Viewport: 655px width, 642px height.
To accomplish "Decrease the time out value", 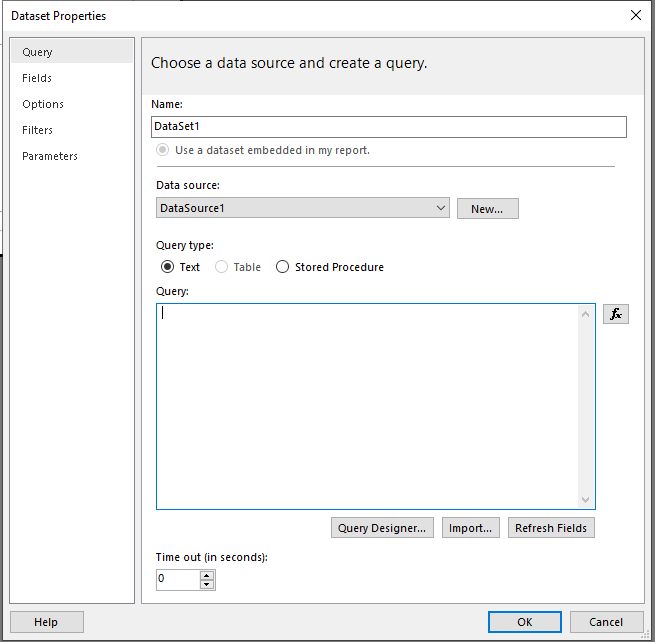I will tap(207, 584).
